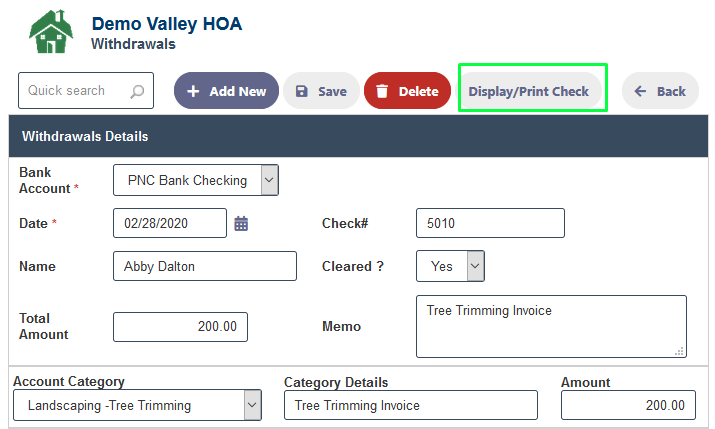The width and height of the screenshot is (715, 429).
Task: Click Display/Print Check button
Action: pyautogui.click(x=528, y=91)
